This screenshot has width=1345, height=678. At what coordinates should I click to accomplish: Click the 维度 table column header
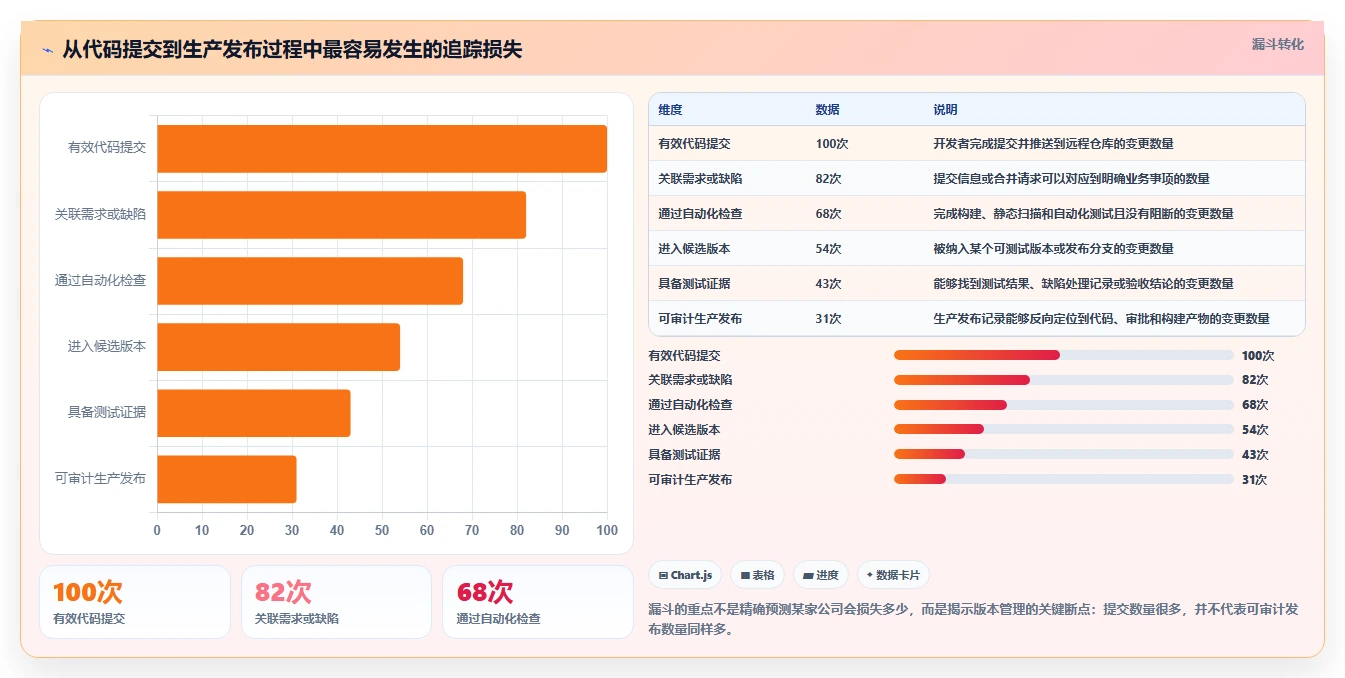670,110
